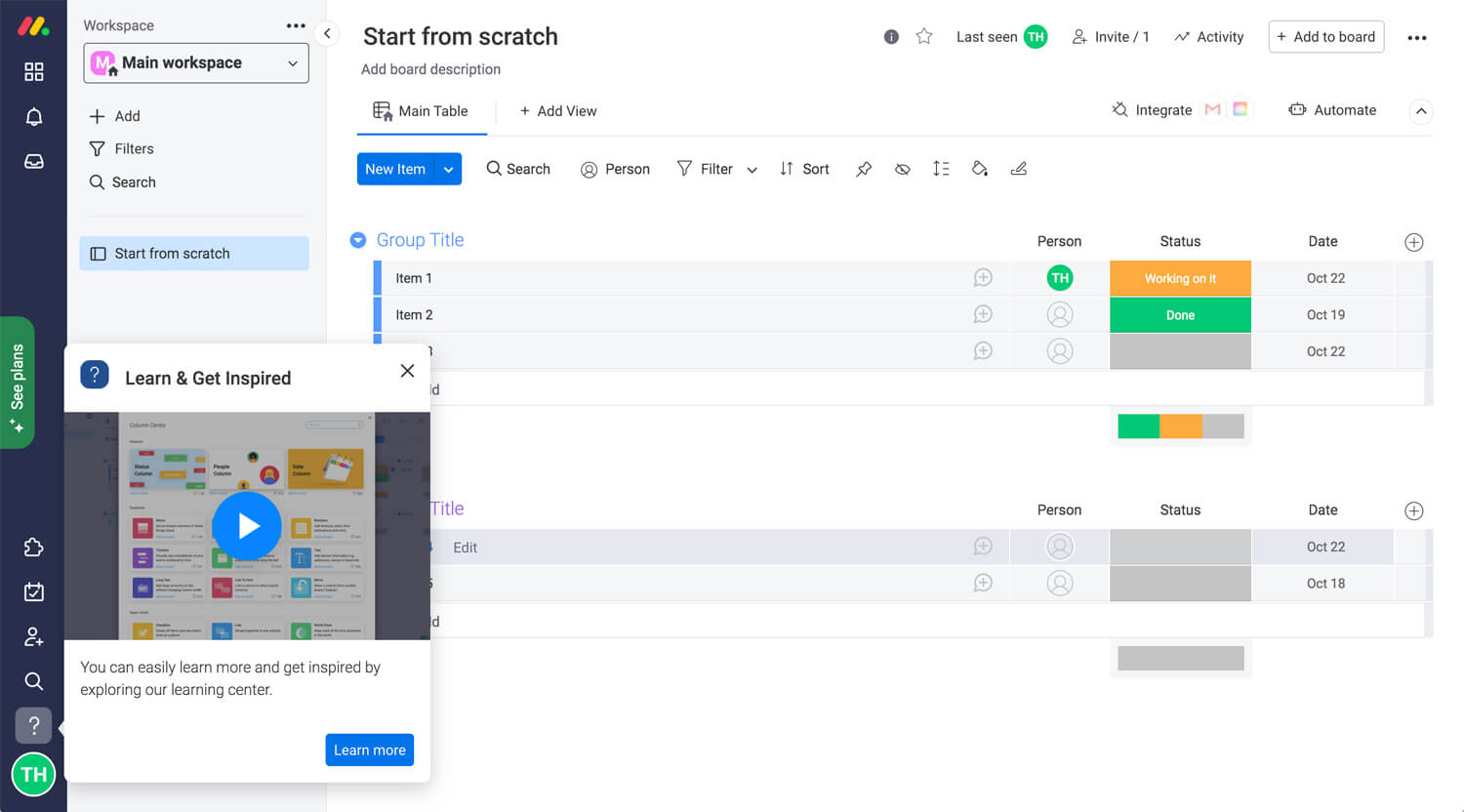
Task: Click Add View tab
Action: [x=558, y=111]
